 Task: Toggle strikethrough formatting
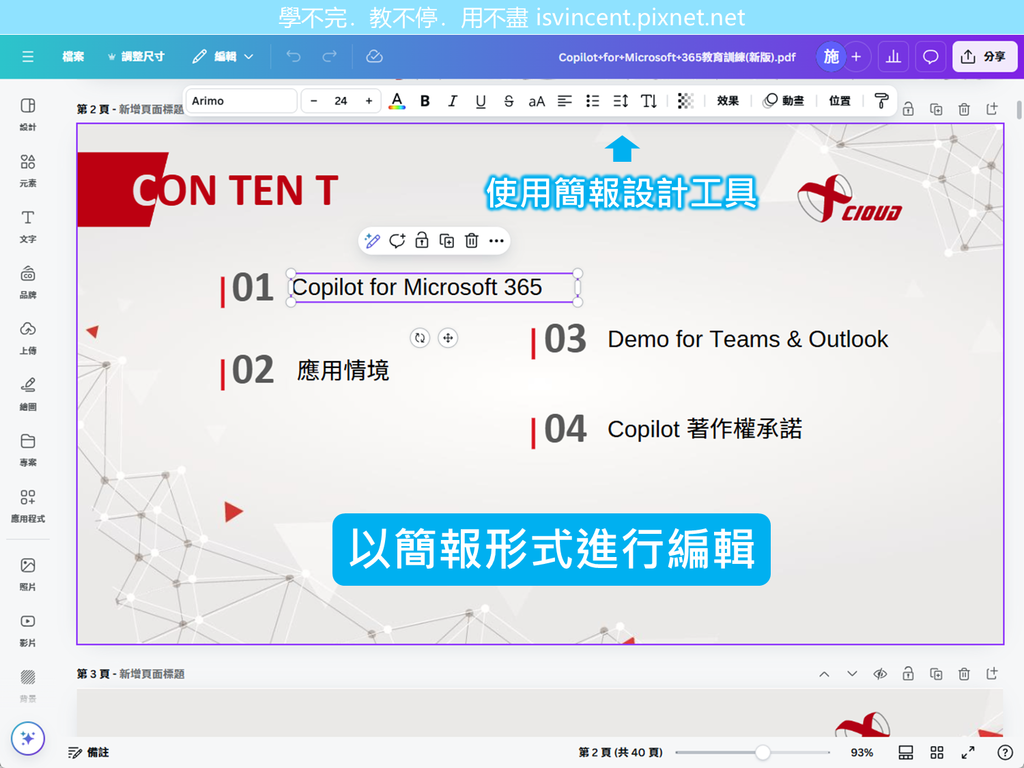pyautogui.click(x=509, y=101)
